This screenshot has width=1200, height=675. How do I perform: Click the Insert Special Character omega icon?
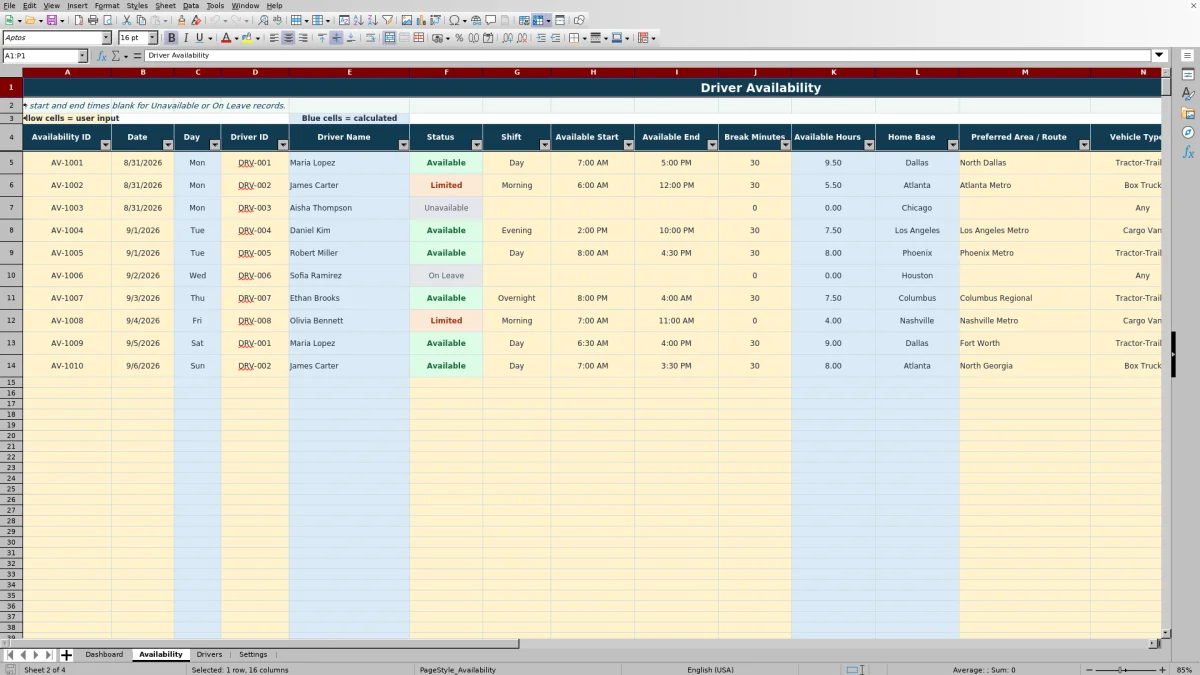pyautogui.click(x=455, y=20)
